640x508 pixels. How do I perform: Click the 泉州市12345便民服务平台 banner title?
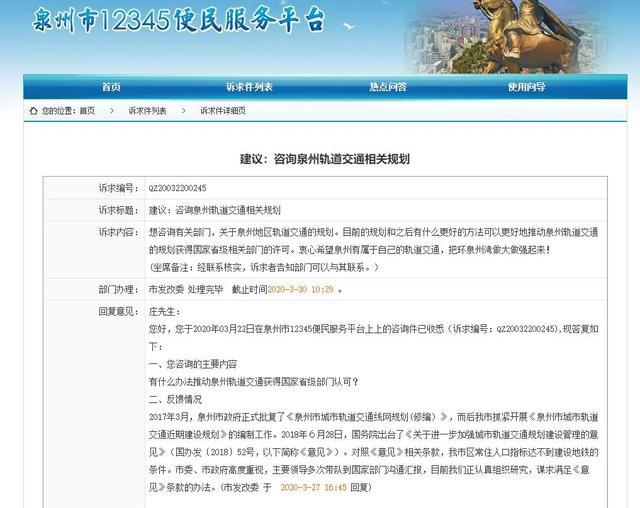pos(178,20)
